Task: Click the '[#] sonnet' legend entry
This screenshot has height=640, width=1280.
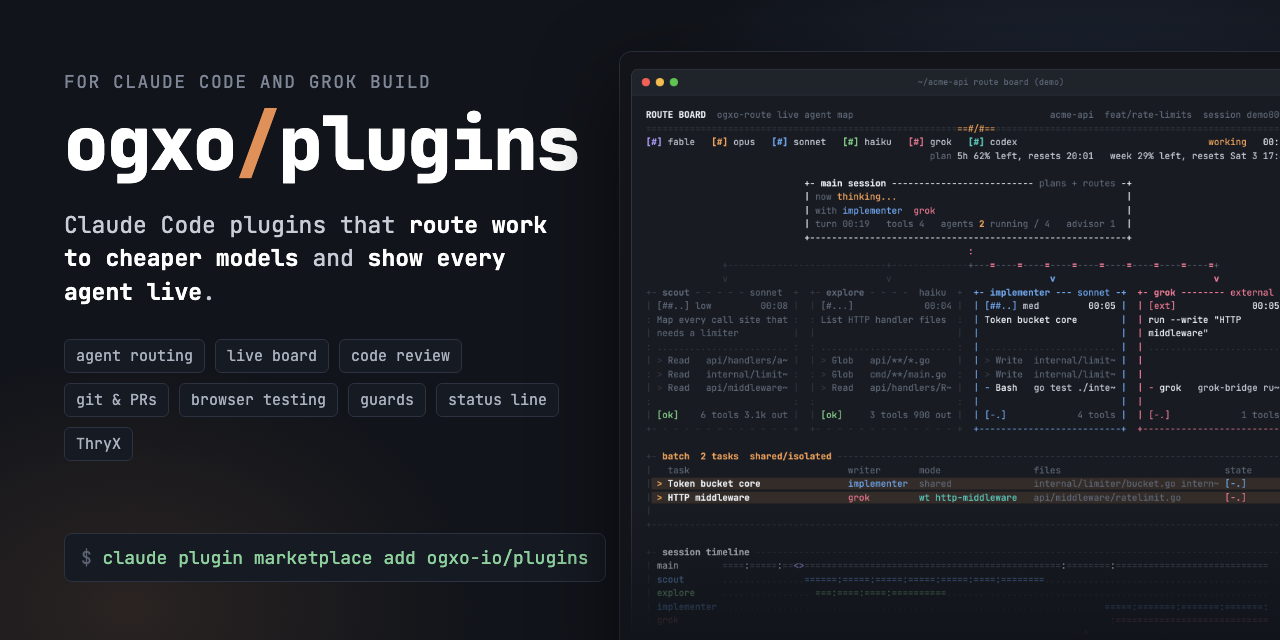Action: click(798, 142)
